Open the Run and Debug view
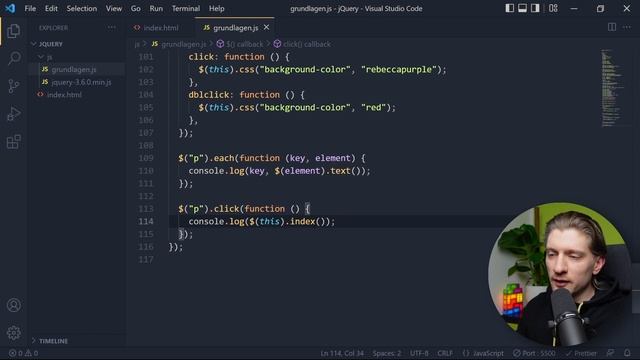The height and width of the screenshot is (360, 640). click(13, 114)
